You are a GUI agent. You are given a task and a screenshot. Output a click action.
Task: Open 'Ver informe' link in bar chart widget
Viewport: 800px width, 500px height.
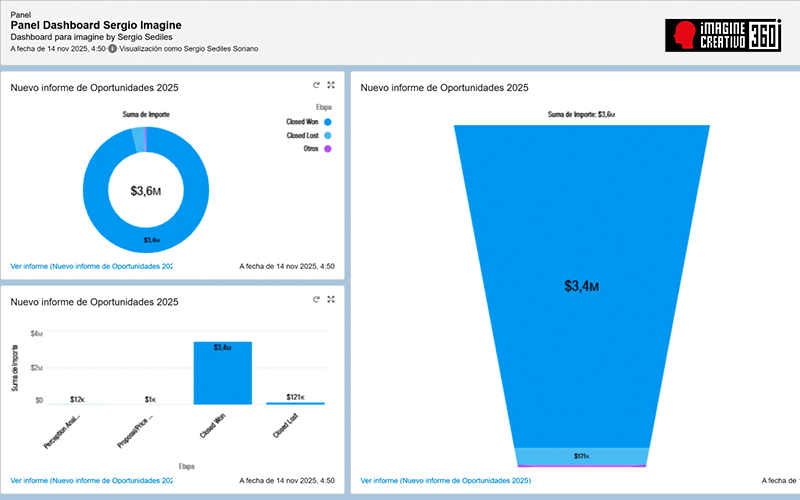pos(91,480)
